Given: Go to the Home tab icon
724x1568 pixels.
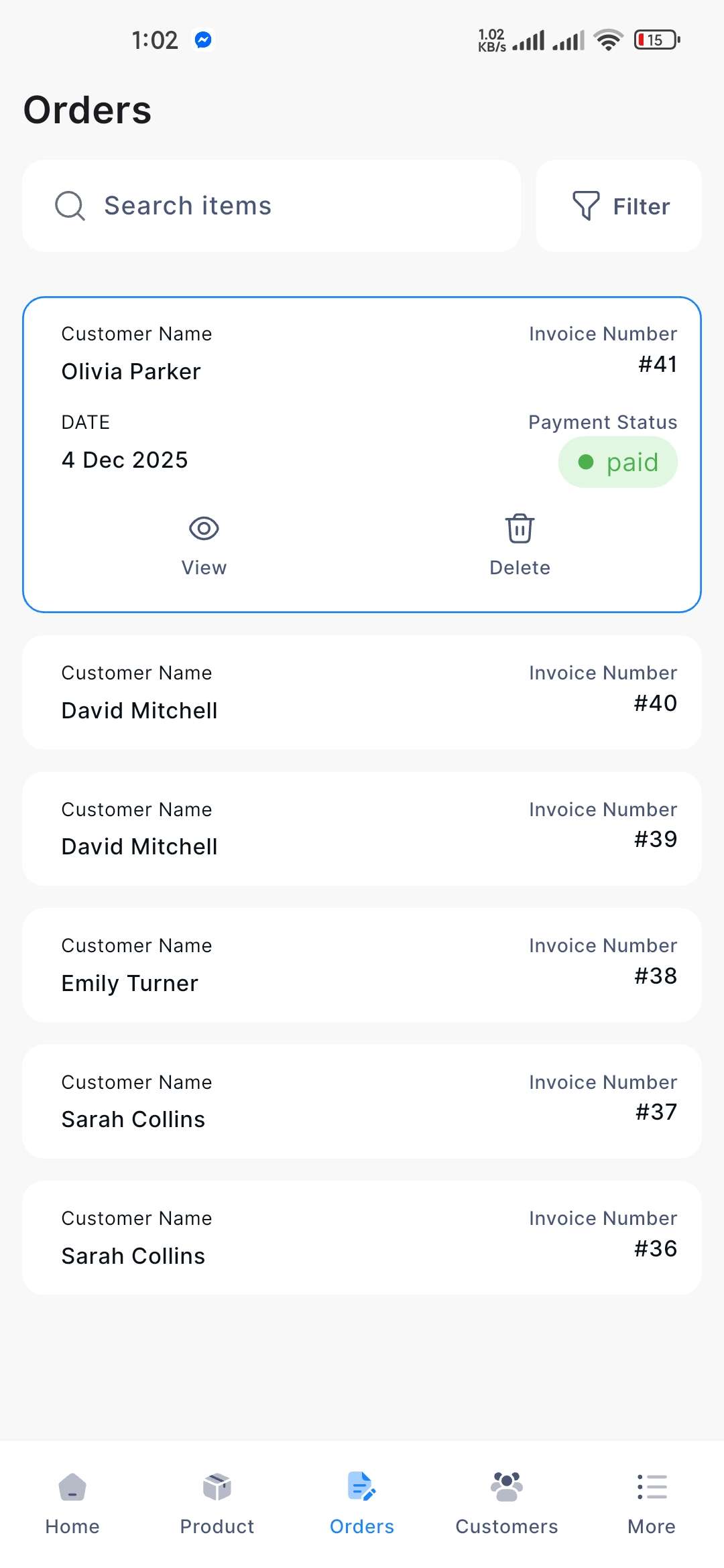Looking at the screenshot, I should pos(72,1488).
